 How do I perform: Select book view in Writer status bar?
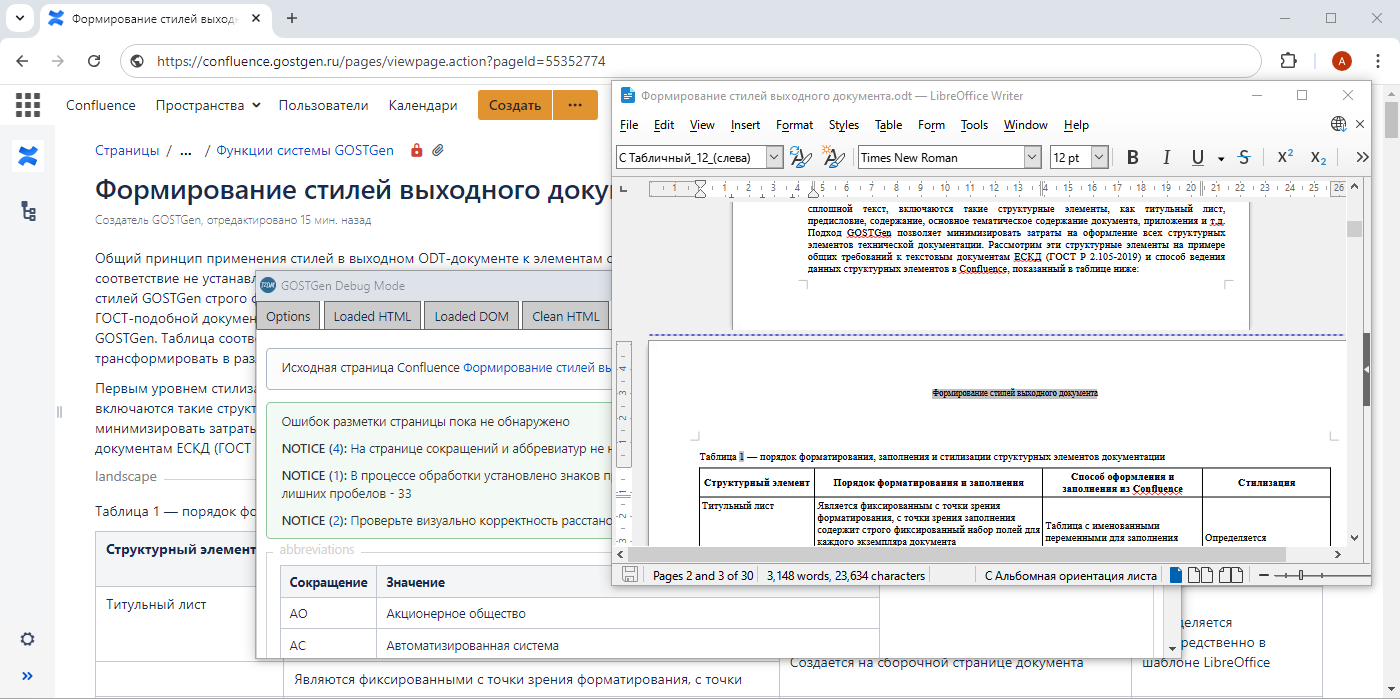pyautogui.click(x=1231, y=575)
